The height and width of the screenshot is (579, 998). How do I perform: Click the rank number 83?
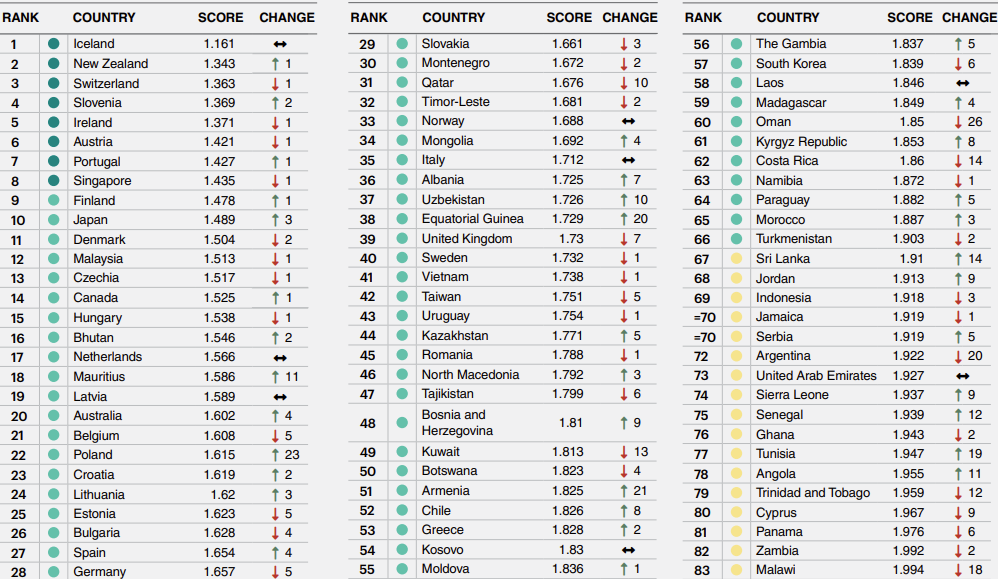pyautogui.click(x=701, y=571)
